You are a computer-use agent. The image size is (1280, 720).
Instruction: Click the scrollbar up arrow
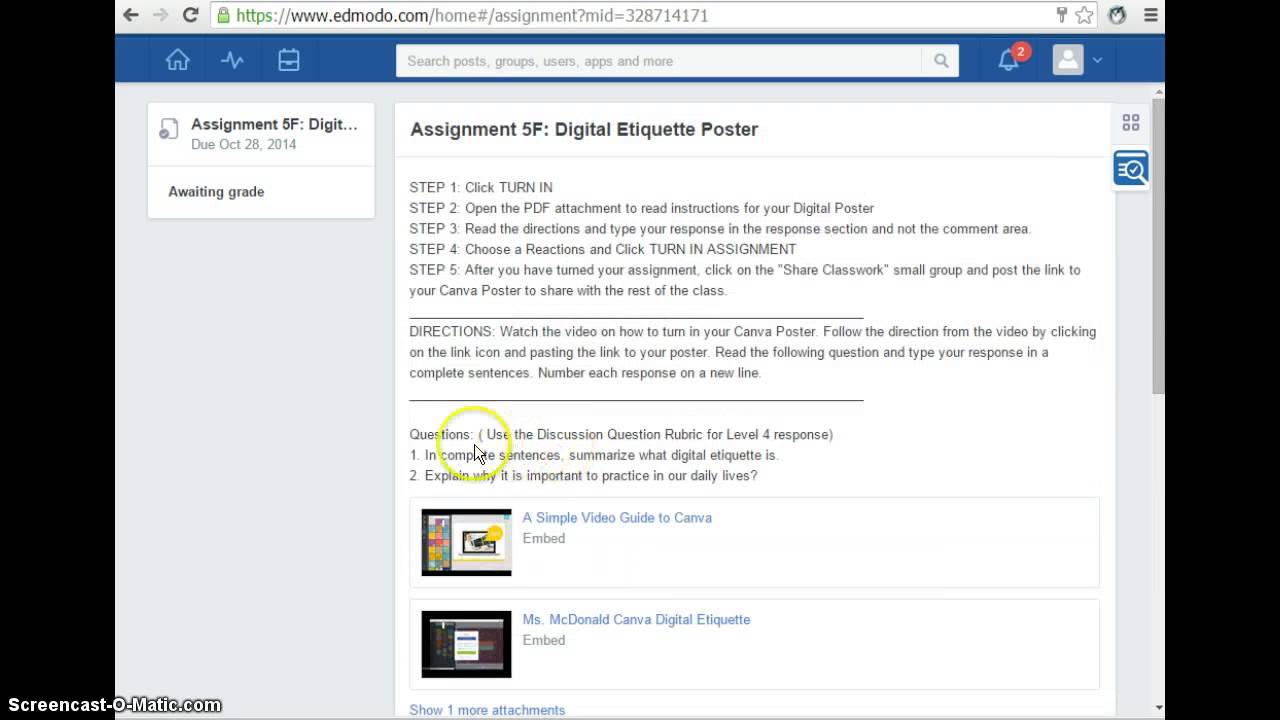pos(1159,91)
